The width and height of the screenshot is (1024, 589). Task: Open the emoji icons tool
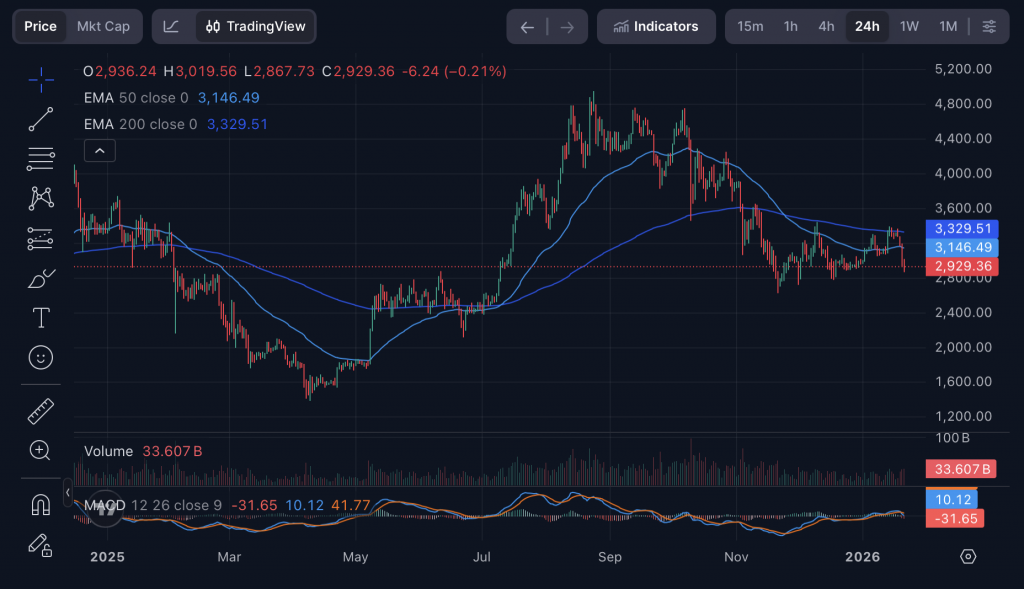41,357
